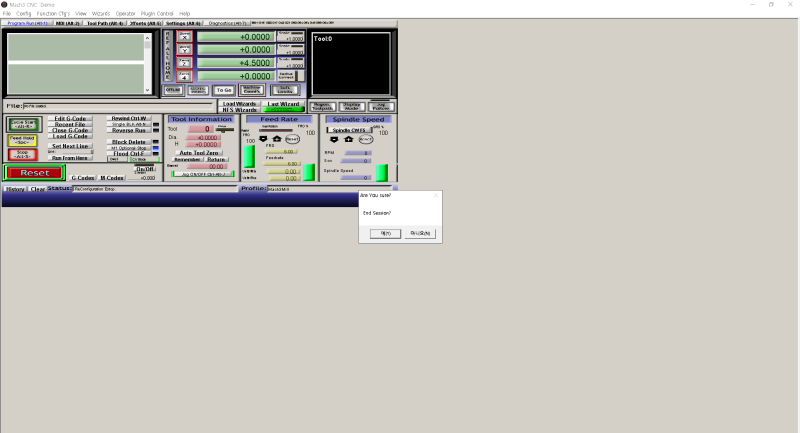Click the Edit G-Code button

70,118
